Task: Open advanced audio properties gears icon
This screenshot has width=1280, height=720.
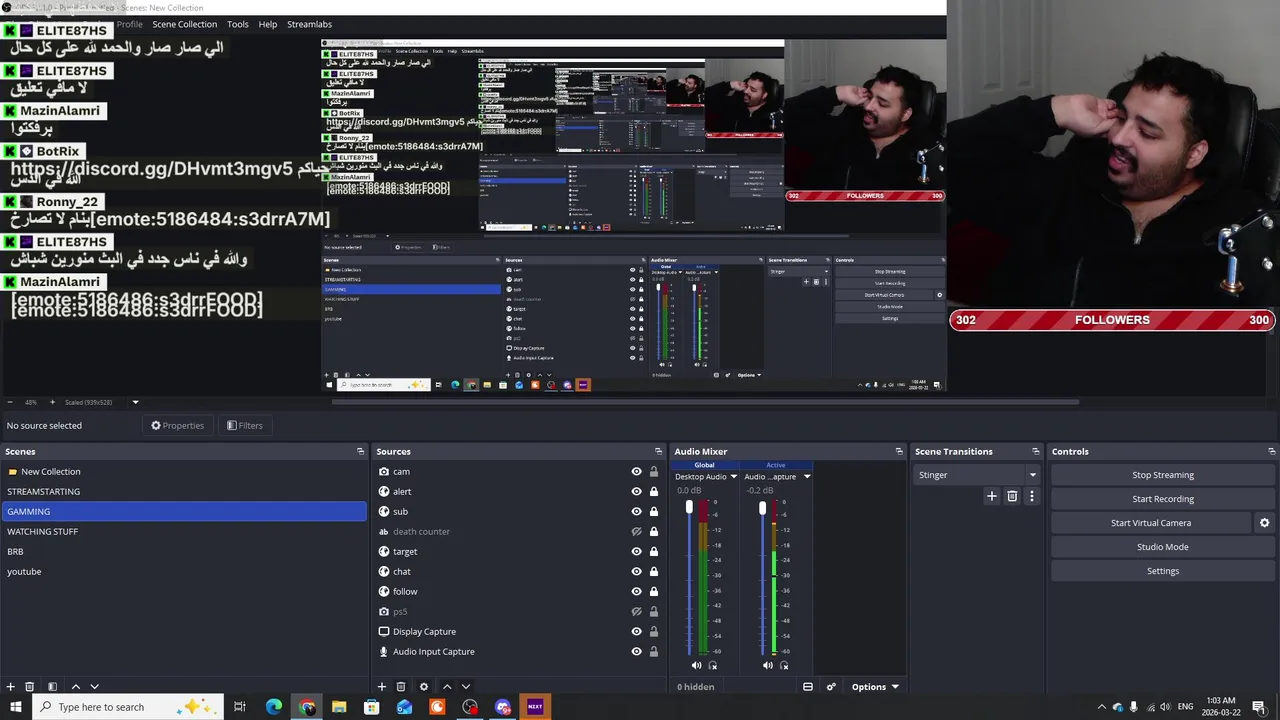Action: [x=830, y=687]
